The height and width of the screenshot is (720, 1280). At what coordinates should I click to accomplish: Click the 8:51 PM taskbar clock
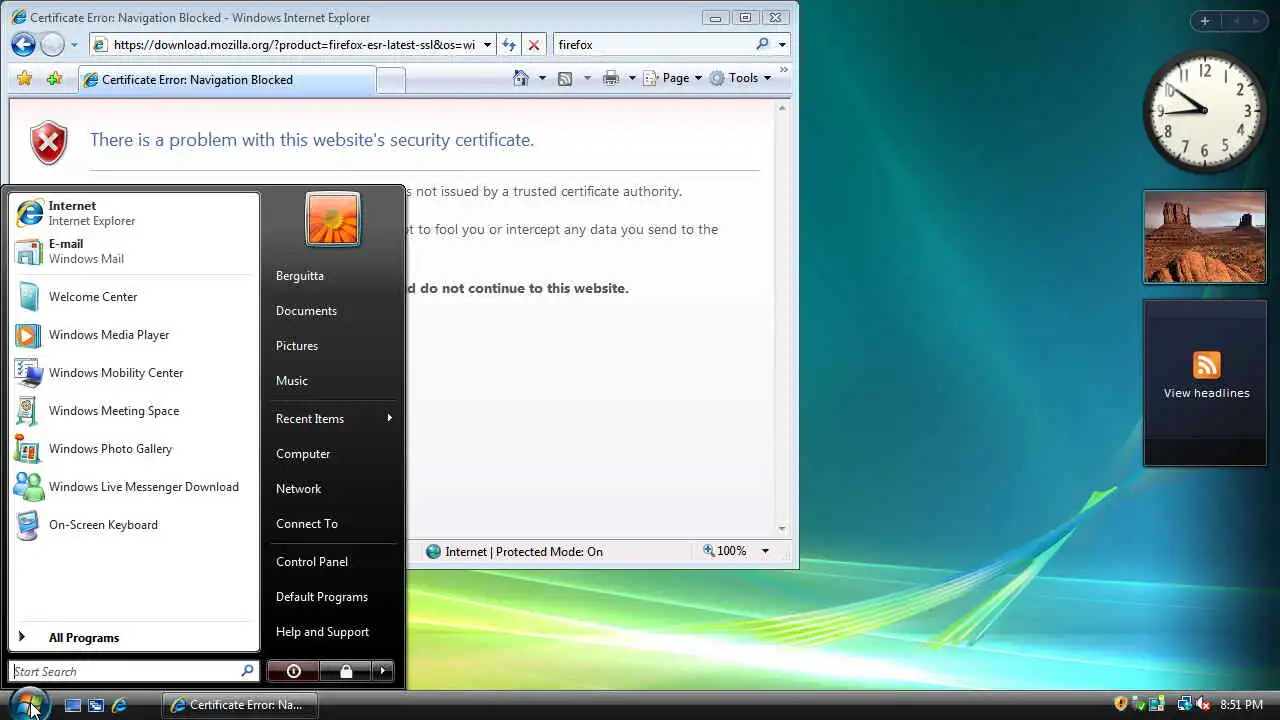tap(1241, 705)
